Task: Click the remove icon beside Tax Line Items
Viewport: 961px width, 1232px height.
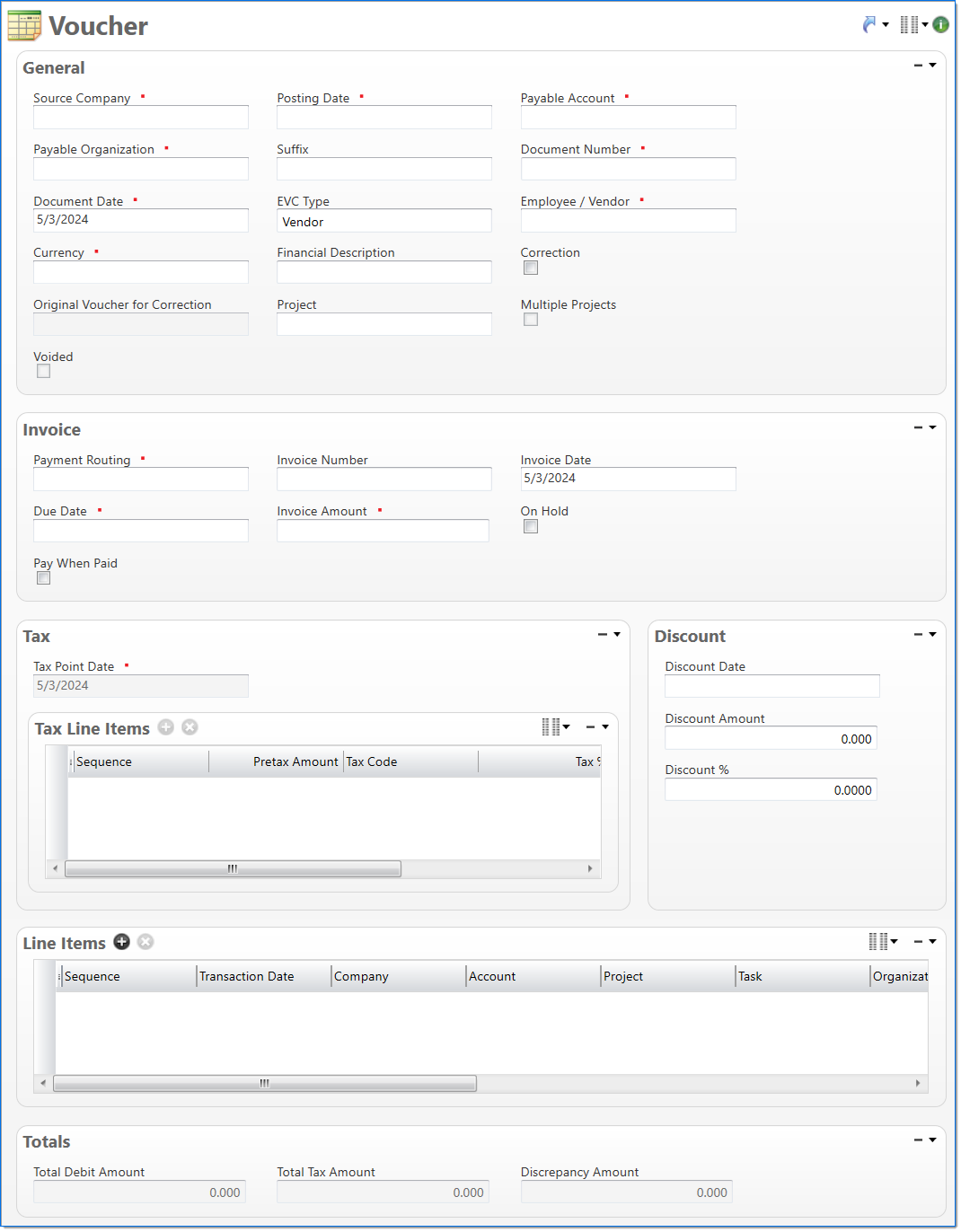Action: [x=190, y=727]
